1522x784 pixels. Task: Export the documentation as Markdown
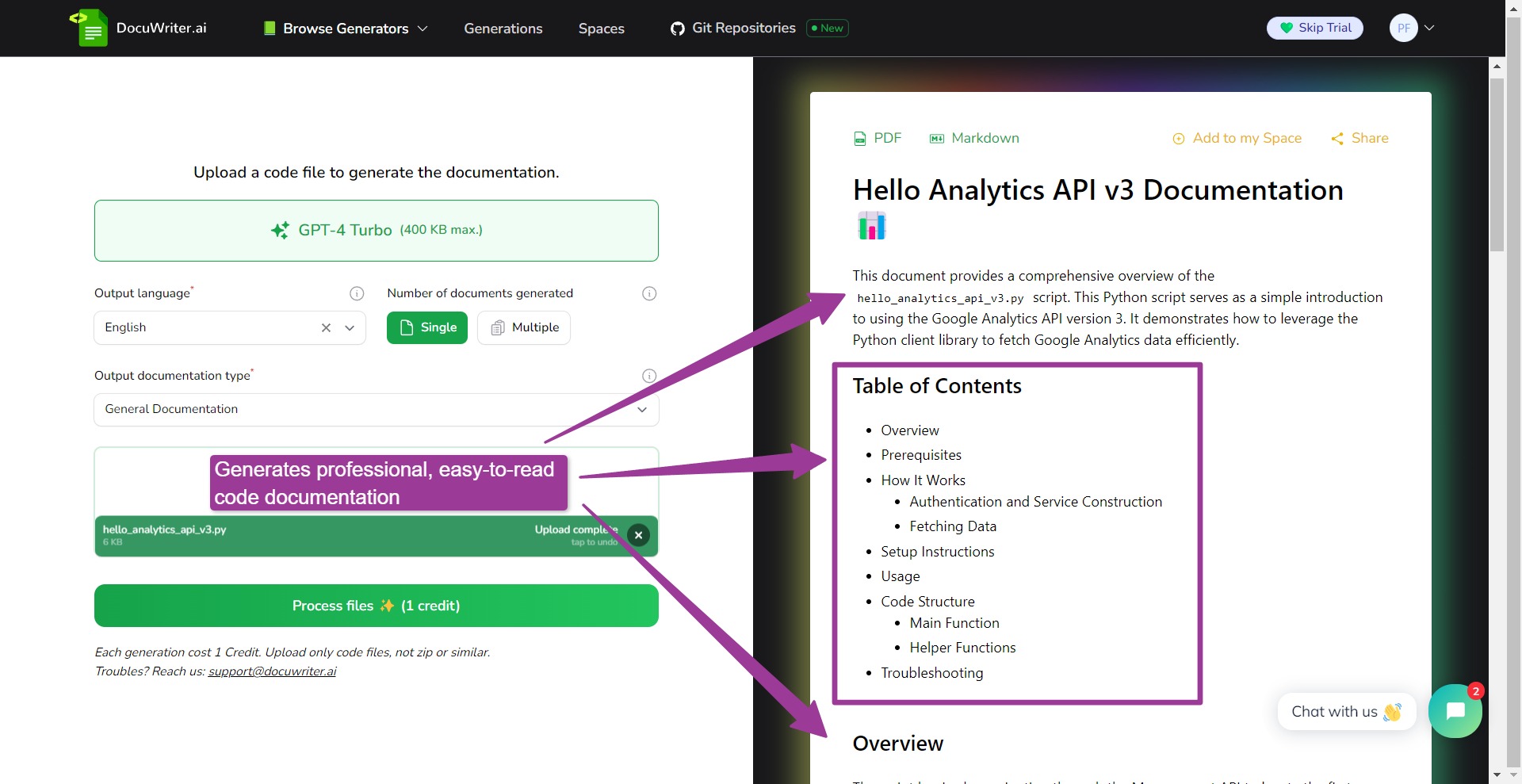[974, 138]
